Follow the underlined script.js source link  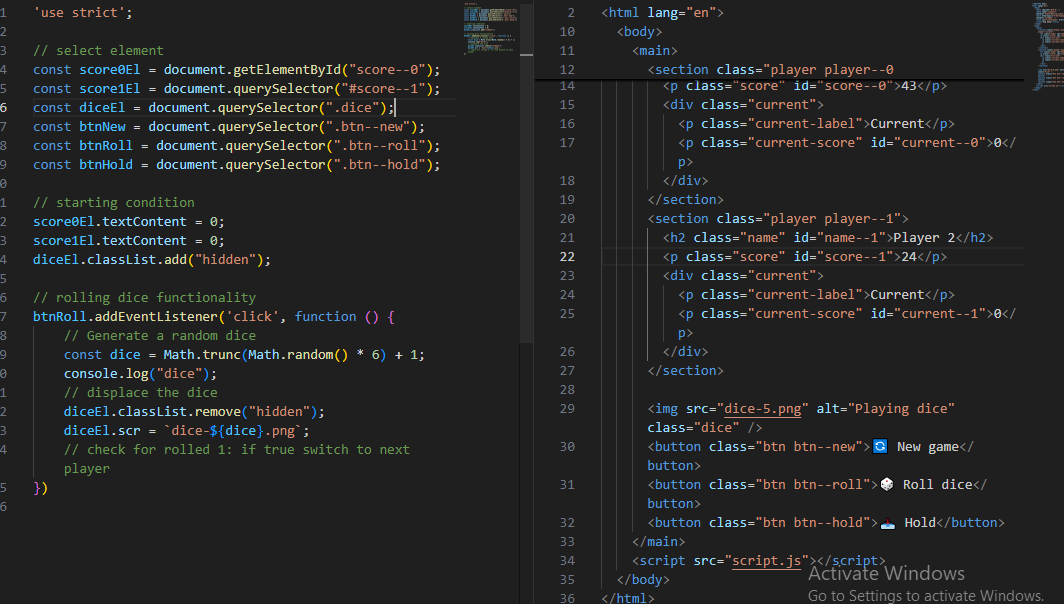[x=767, y=561]
